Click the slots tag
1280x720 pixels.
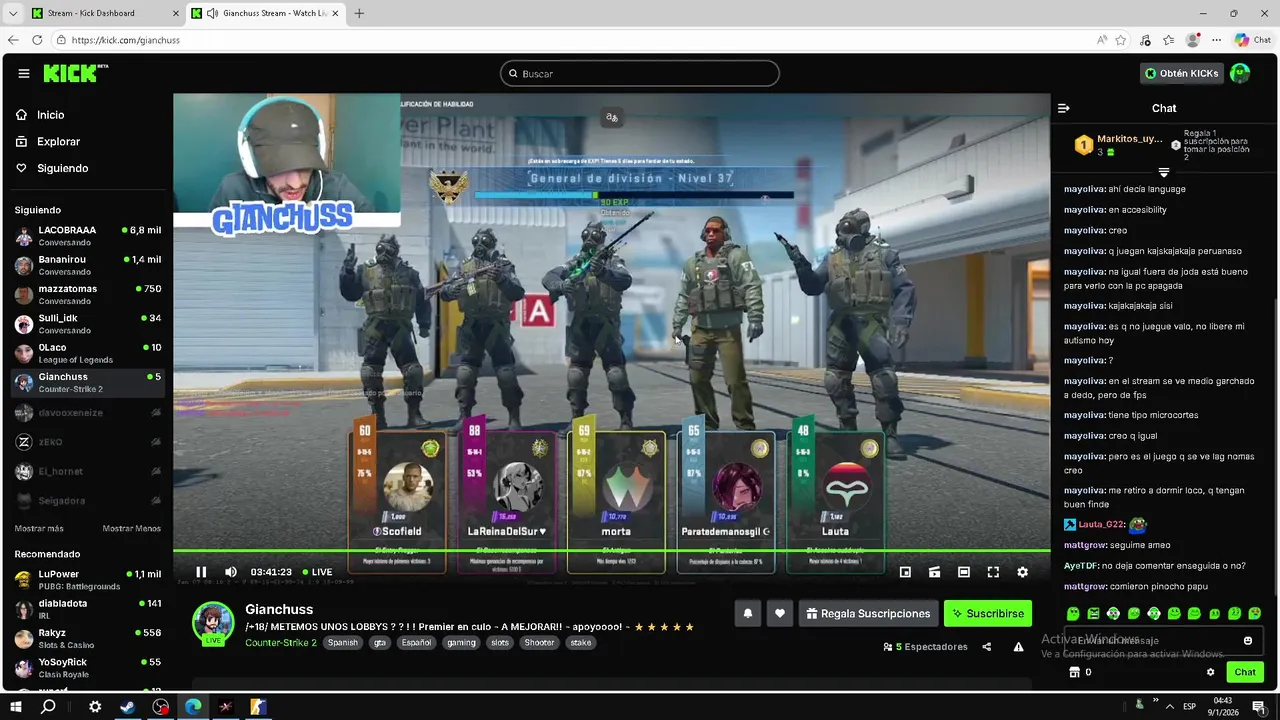[x=499, y=643]
